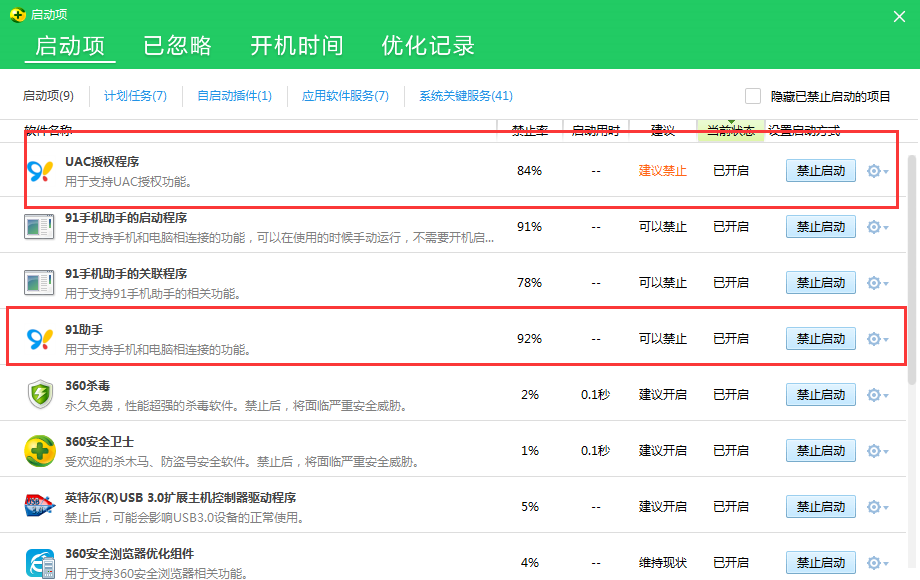The width and height of the screenshot is (920, 580).
Task: Open startup settings gear for 91助手
Action: (x=875, y=338)
